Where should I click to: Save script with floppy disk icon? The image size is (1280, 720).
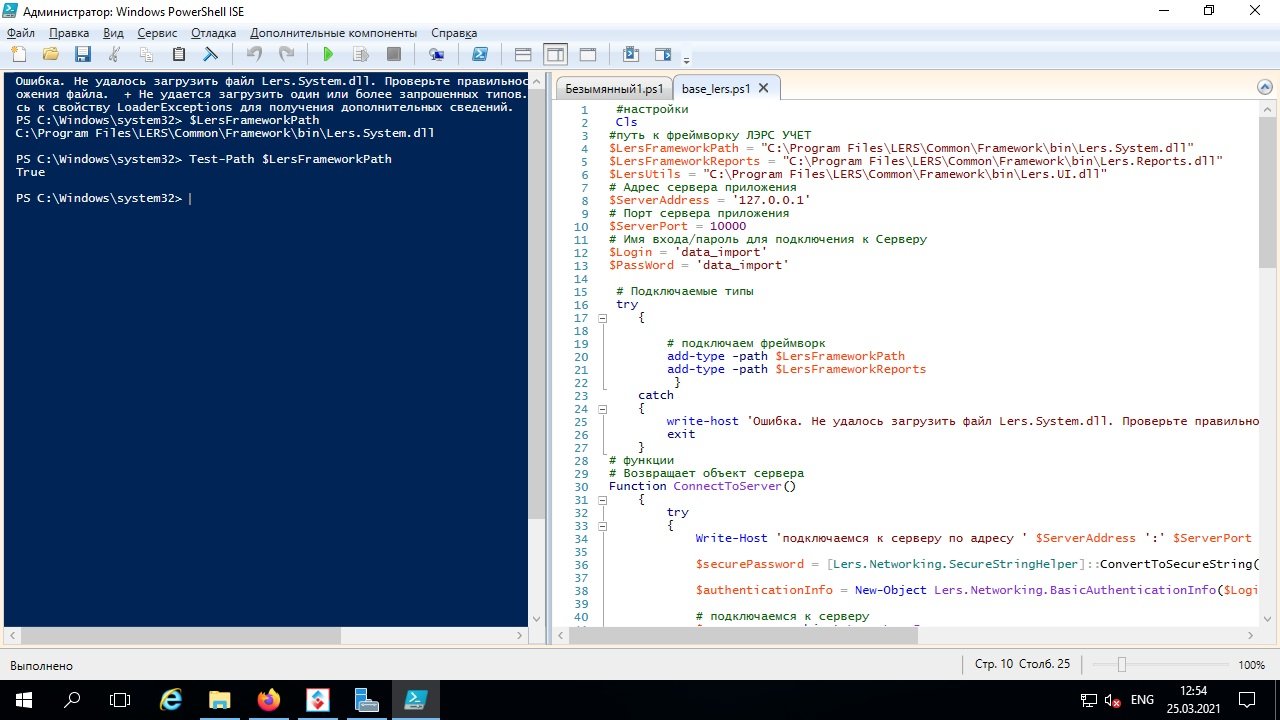coord(82,54)
